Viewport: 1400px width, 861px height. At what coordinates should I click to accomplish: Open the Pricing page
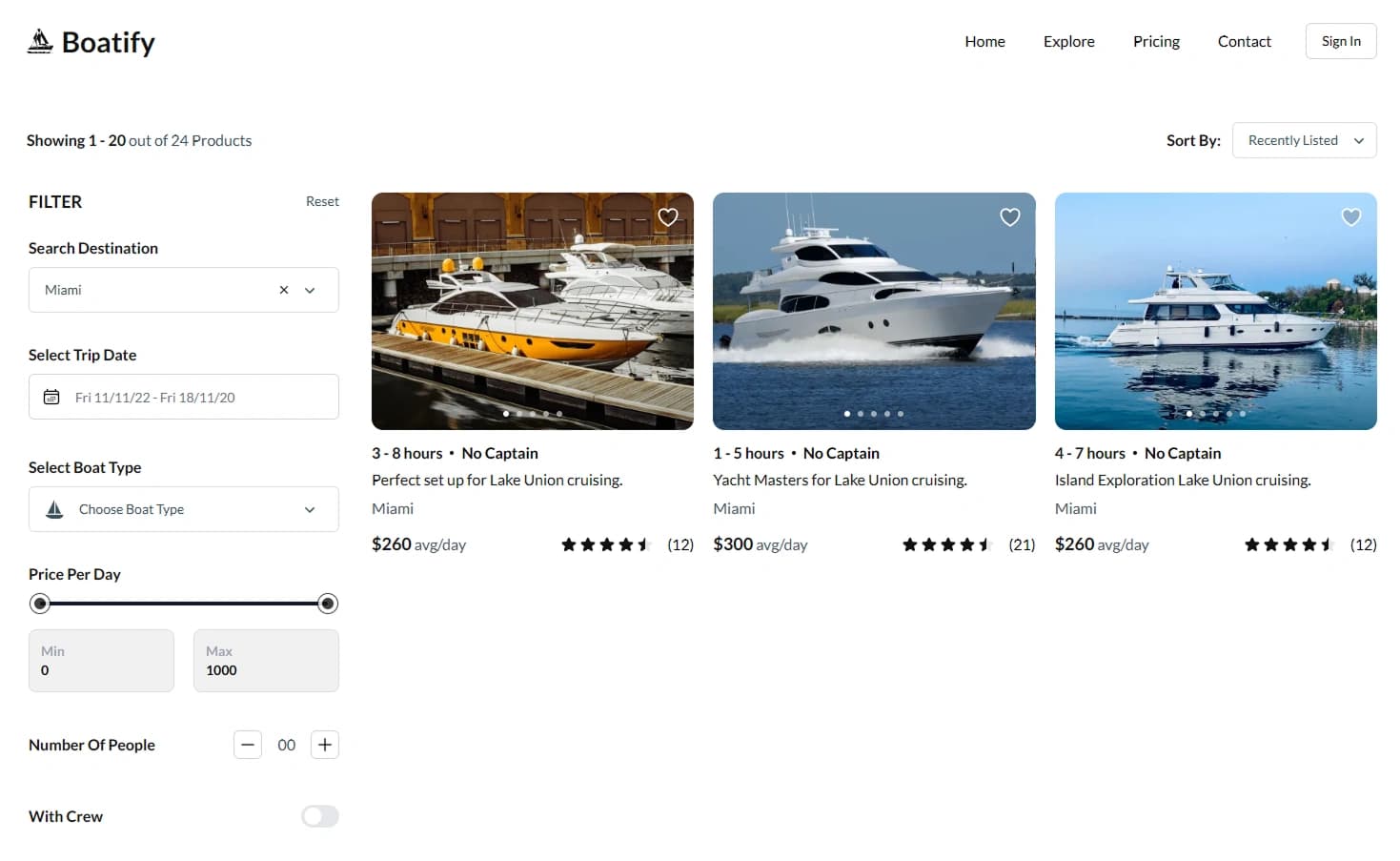pos(1155,41)
